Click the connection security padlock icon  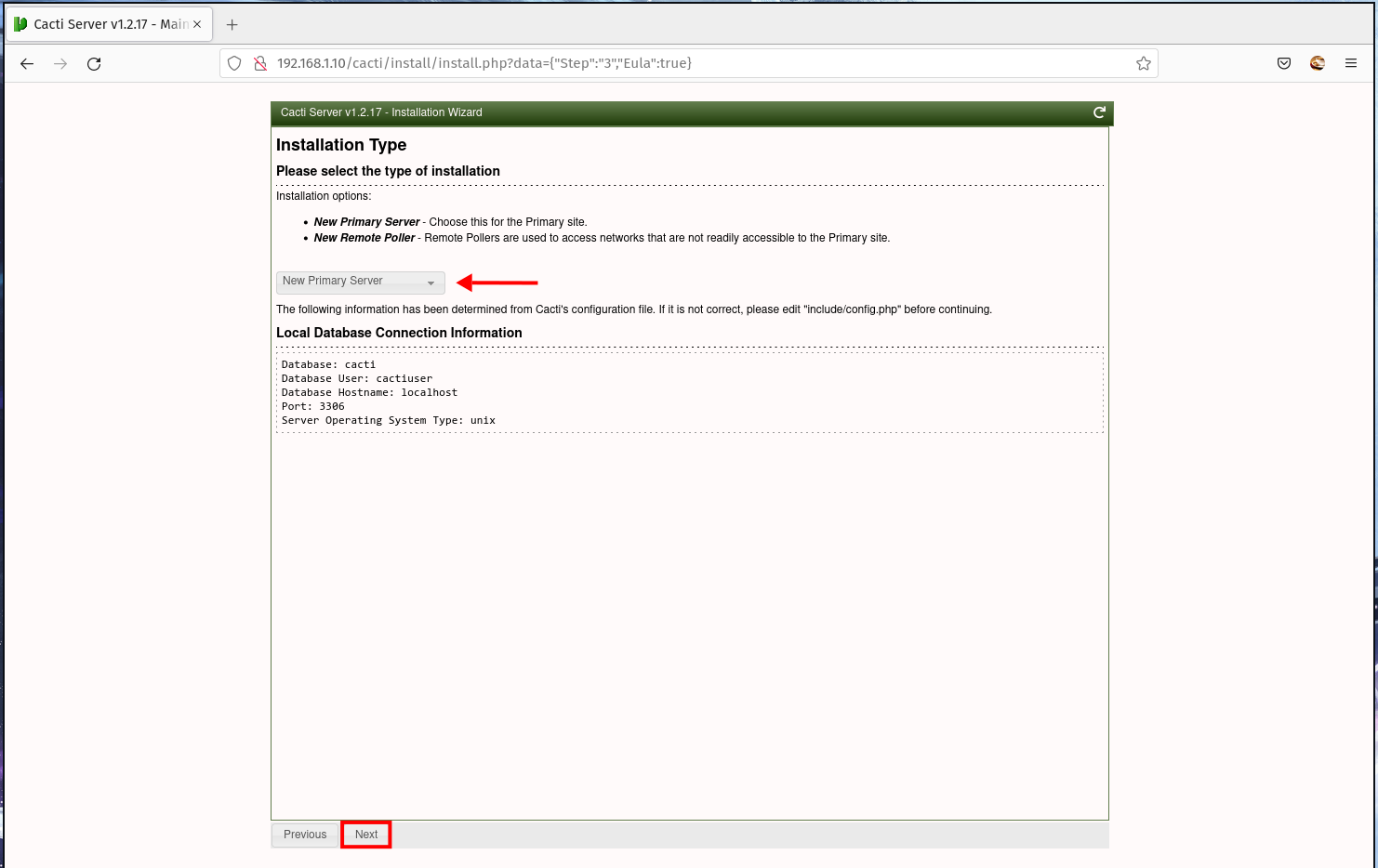258,63
